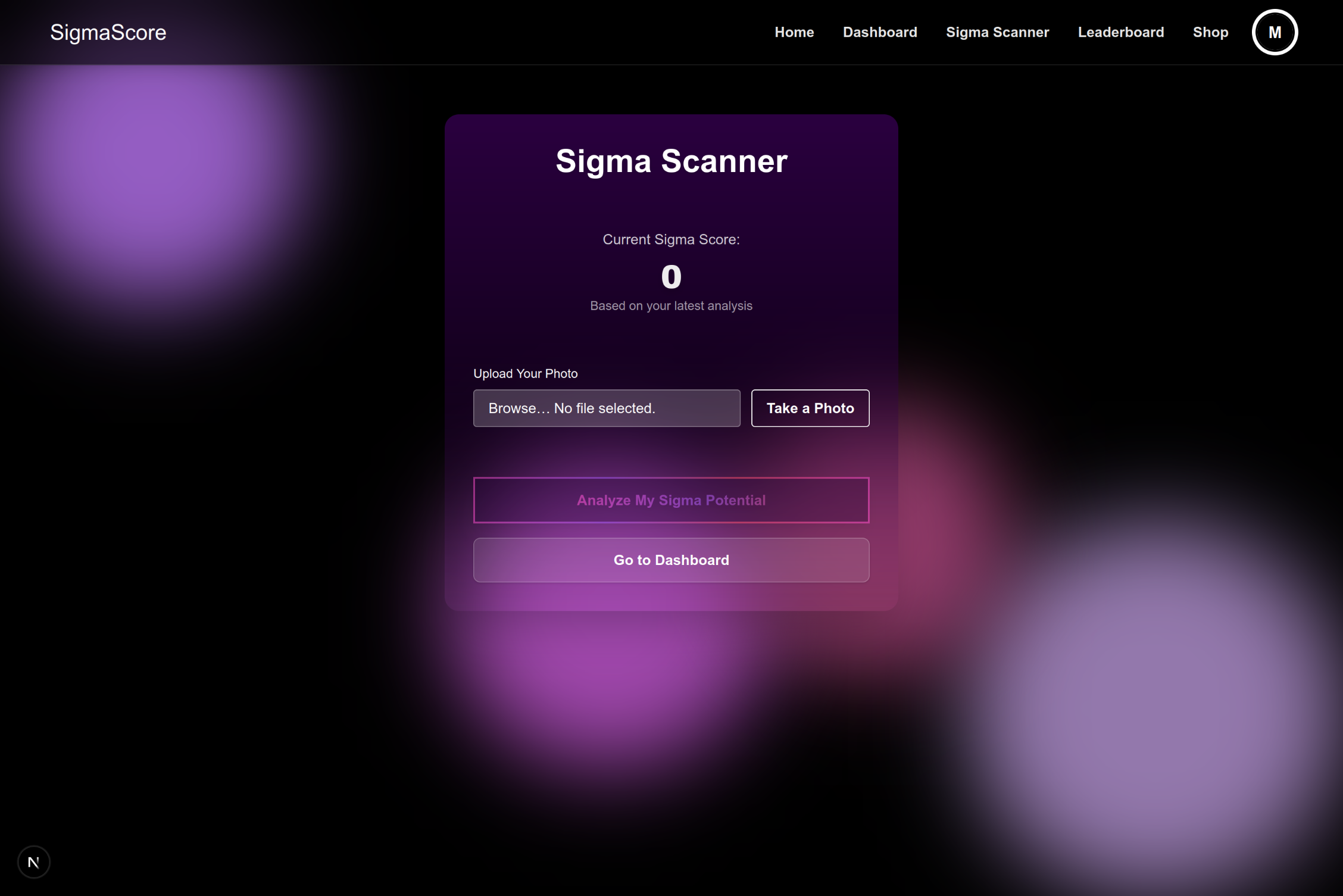Screen dimensions: 1343x896
Task: Click the 'Browse…' text in file input
Action: tap(519, 408)
